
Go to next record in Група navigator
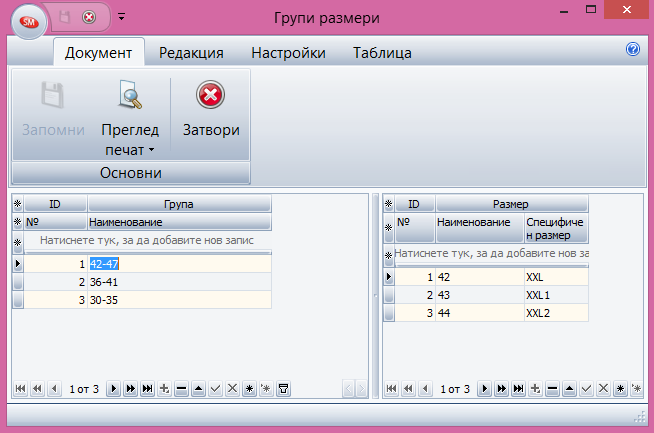coord(113,389)
